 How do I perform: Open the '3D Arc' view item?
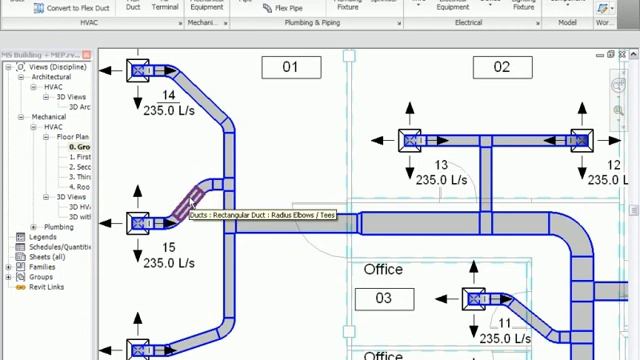coord(80,107)
